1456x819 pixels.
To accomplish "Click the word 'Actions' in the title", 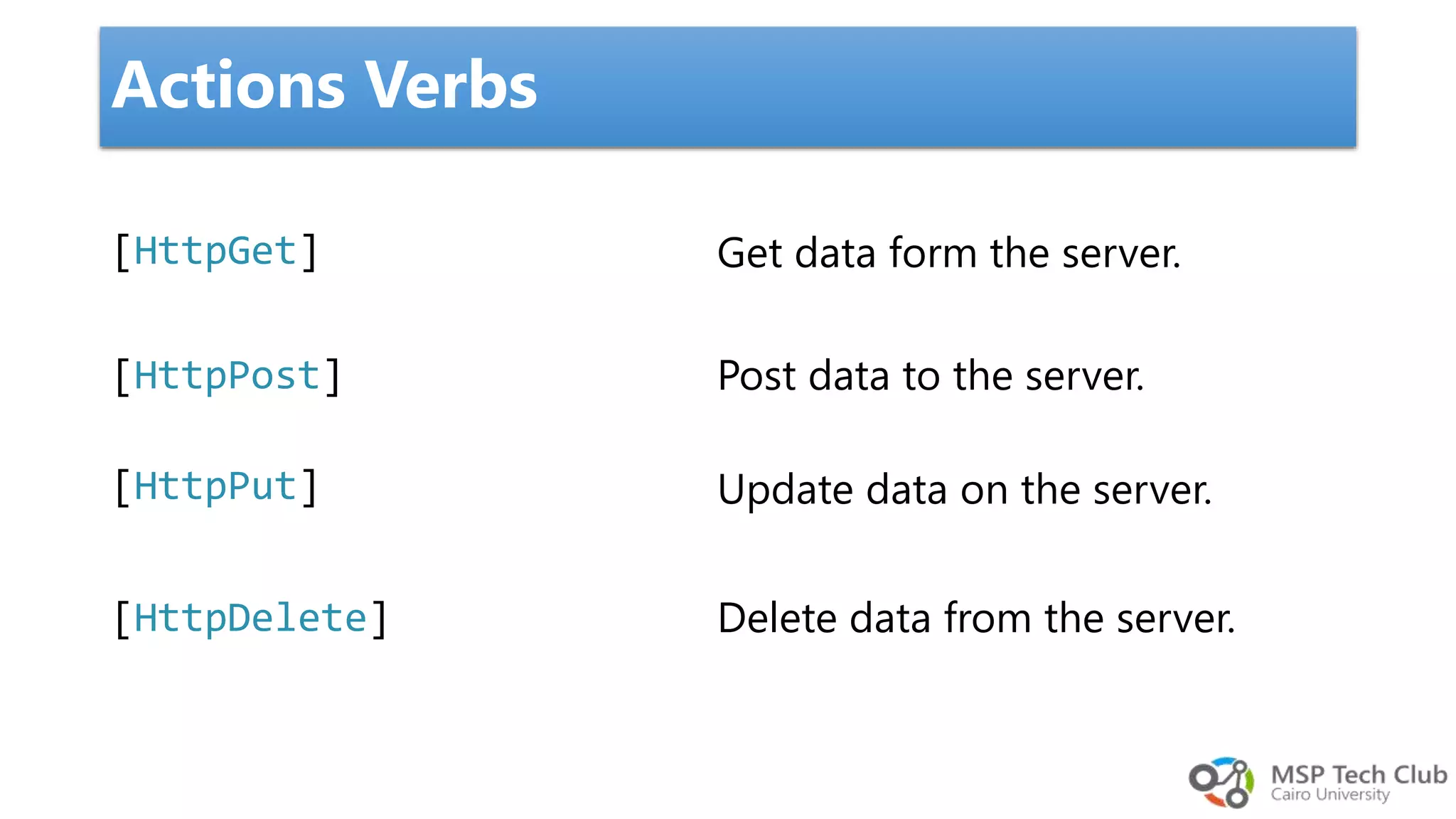I will [228, 85].
